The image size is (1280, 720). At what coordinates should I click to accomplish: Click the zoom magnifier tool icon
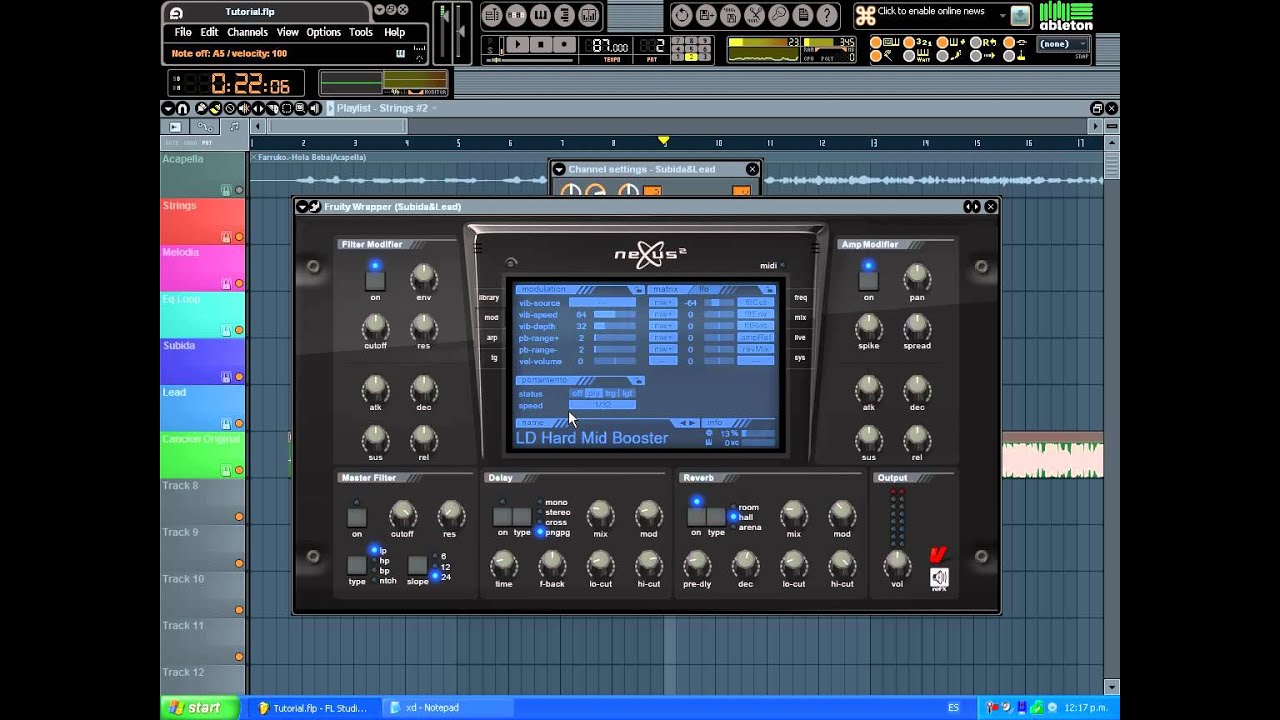click(x=779, y=15)
